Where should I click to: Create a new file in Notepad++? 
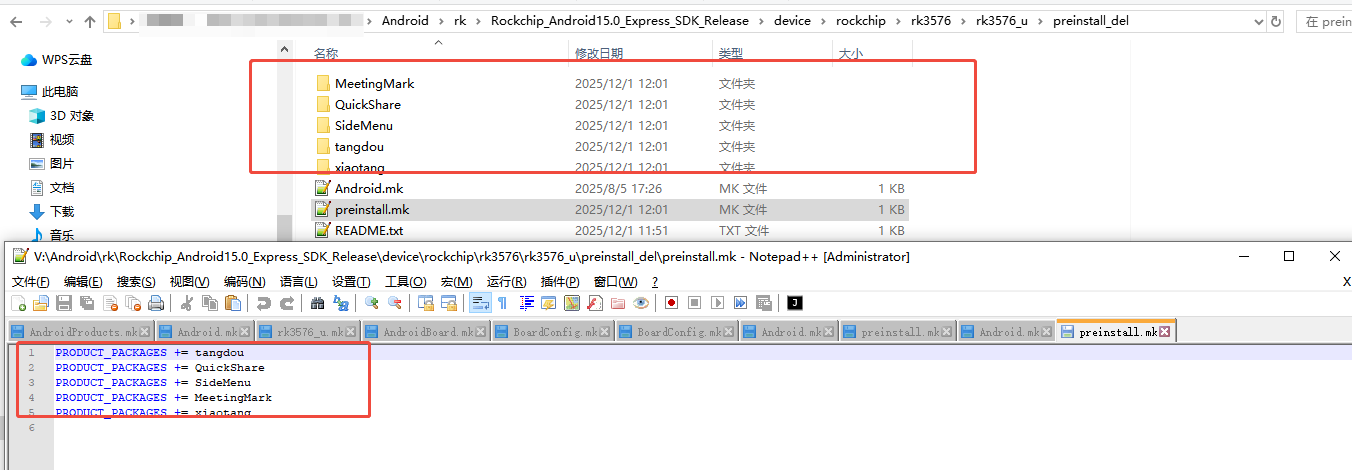(18, 303)
